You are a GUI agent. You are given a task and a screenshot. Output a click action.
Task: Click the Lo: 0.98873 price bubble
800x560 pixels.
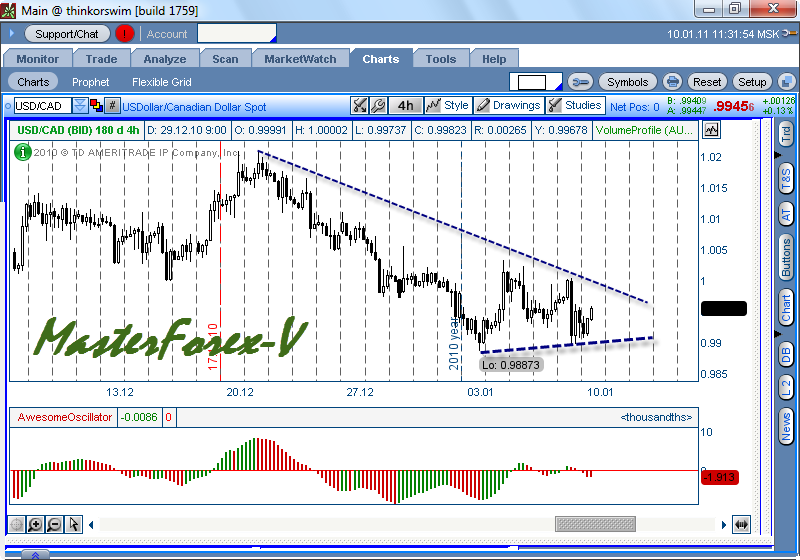(x=511, y=365)
